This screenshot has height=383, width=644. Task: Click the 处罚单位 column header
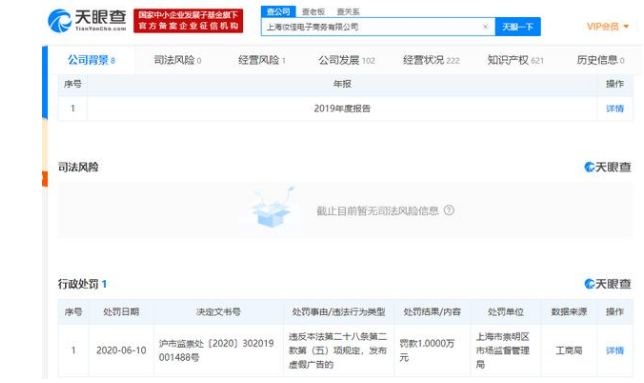tap(506, 312)
